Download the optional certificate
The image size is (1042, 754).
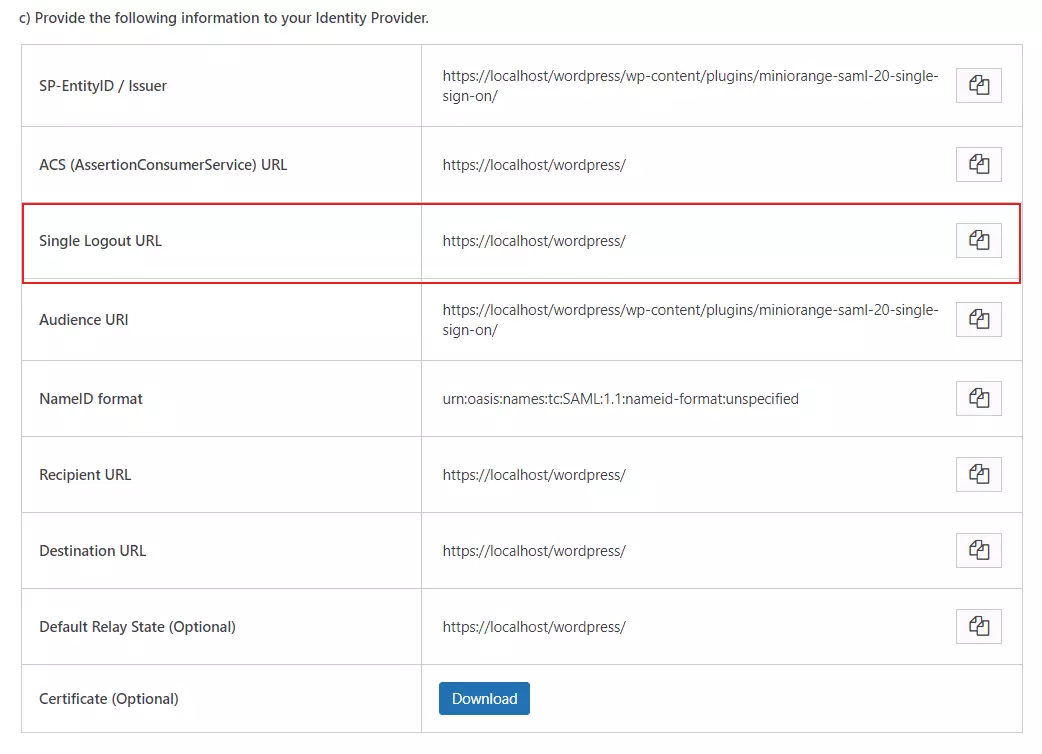(x=484, y=698)
